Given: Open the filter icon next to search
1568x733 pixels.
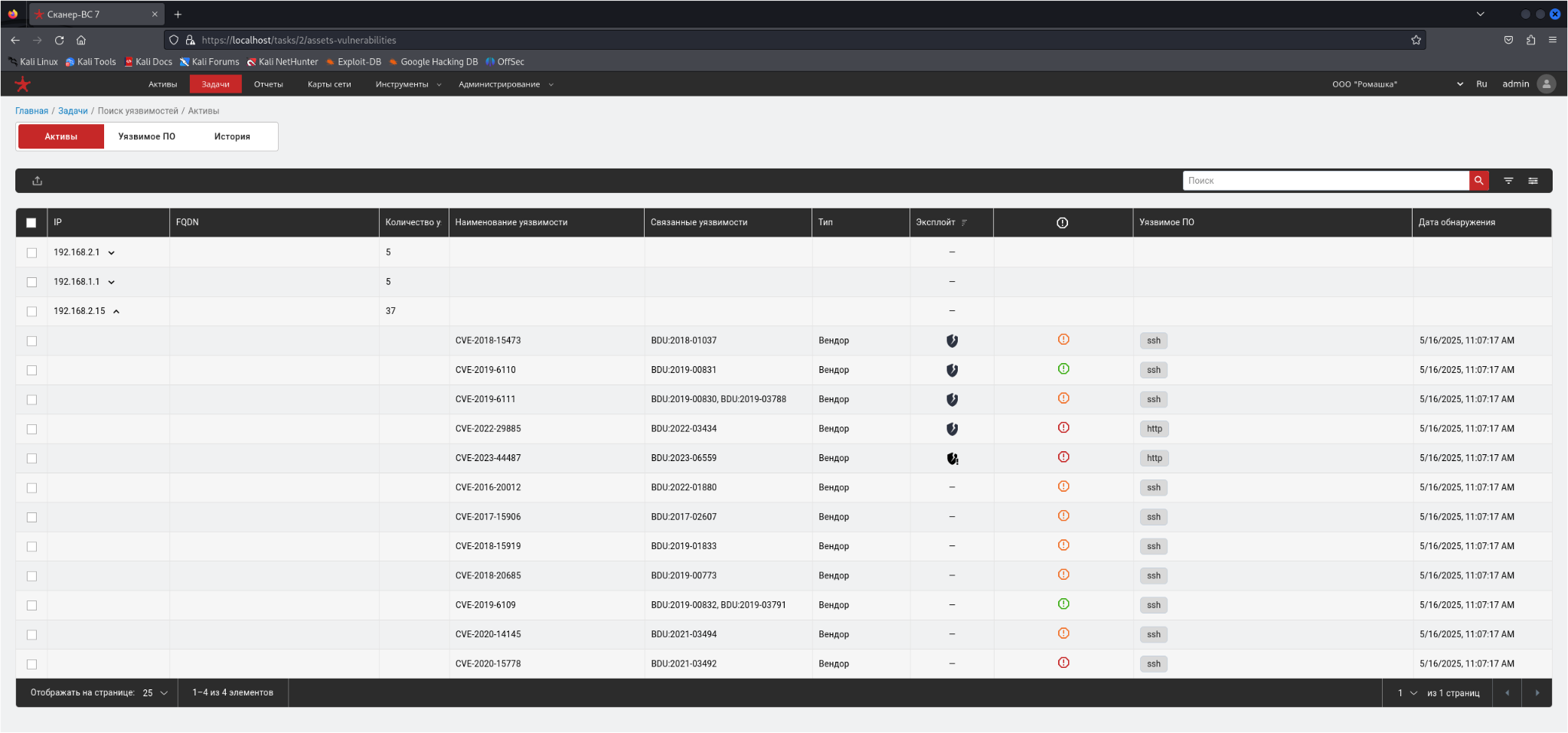Looking at the screenshot, I should click(x=1508, y=181).
